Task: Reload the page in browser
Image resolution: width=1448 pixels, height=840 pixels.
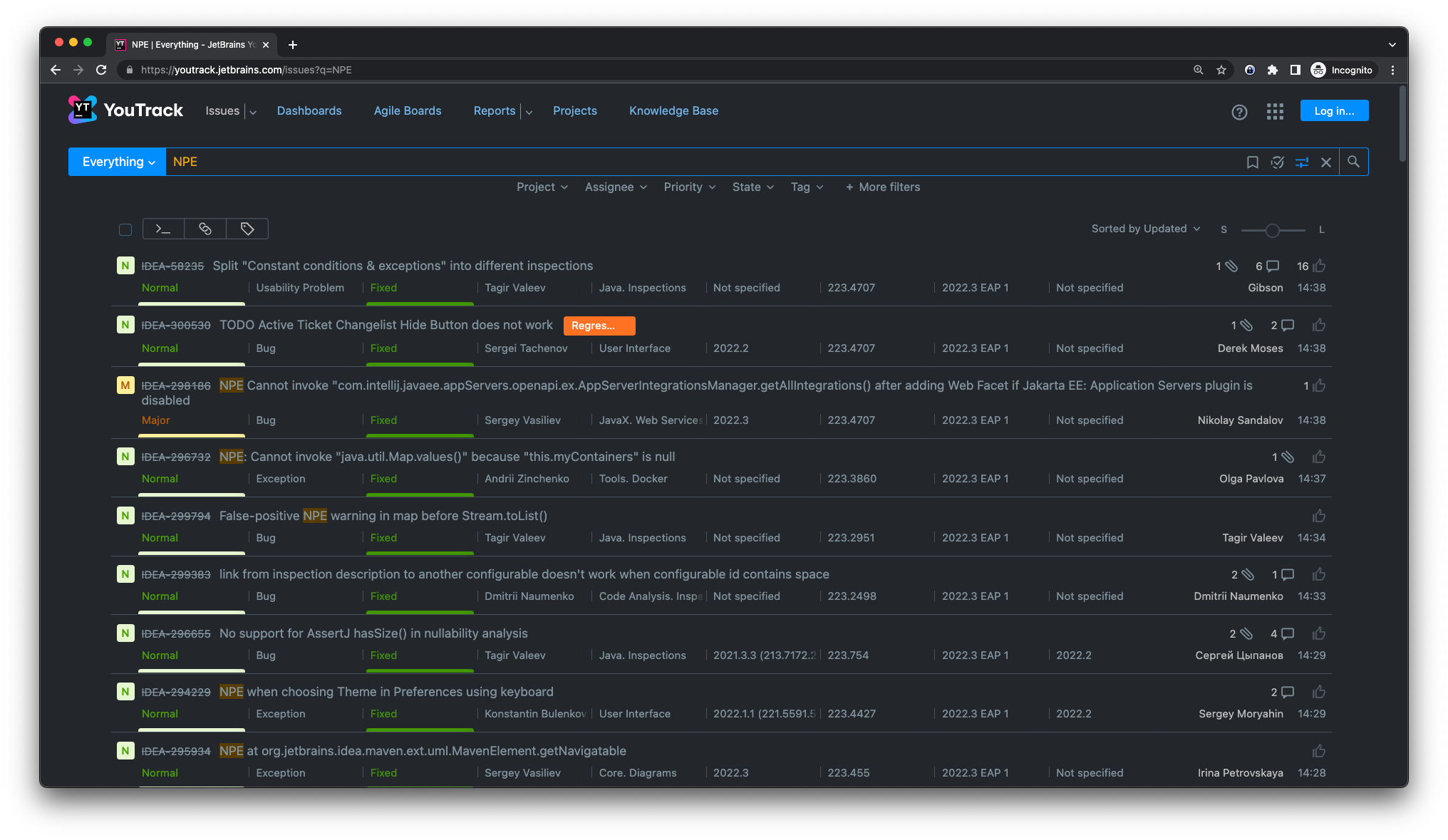Action: [x=101, y=70]
